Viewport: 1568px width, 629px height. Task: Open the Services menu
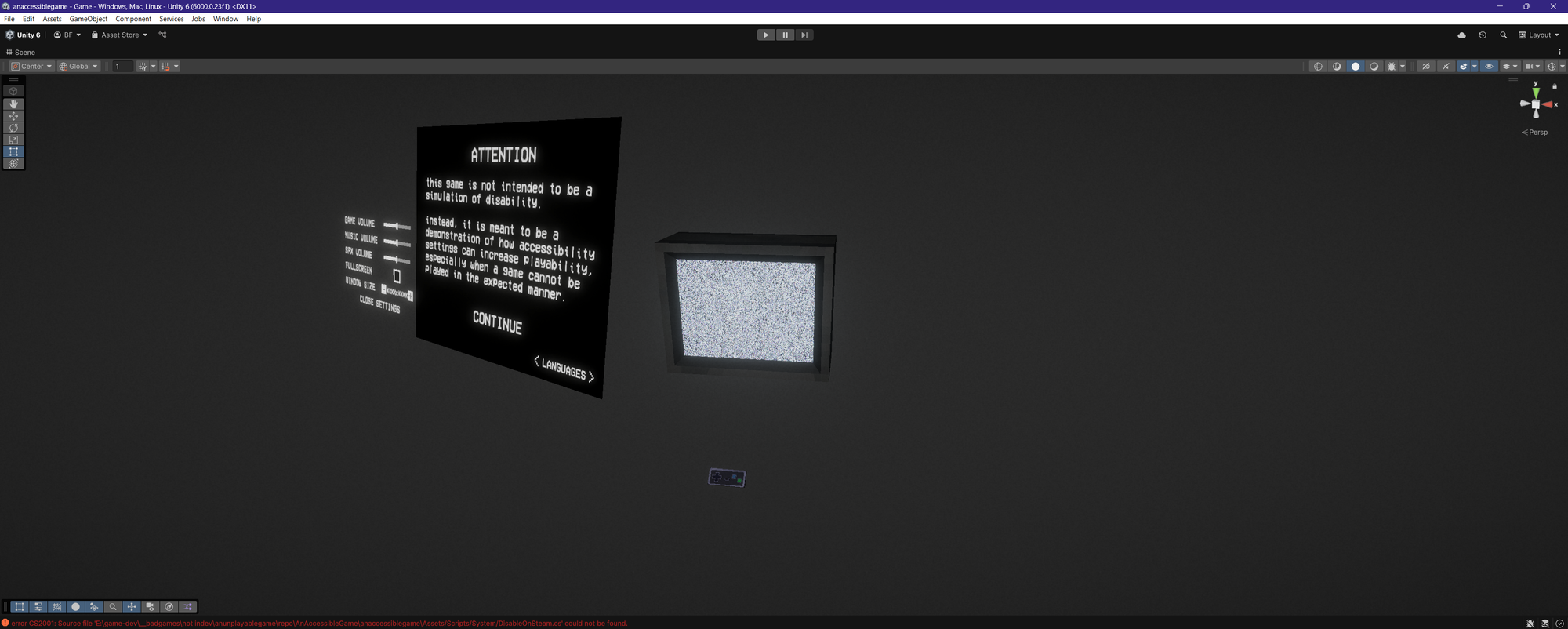coord(172,19)
